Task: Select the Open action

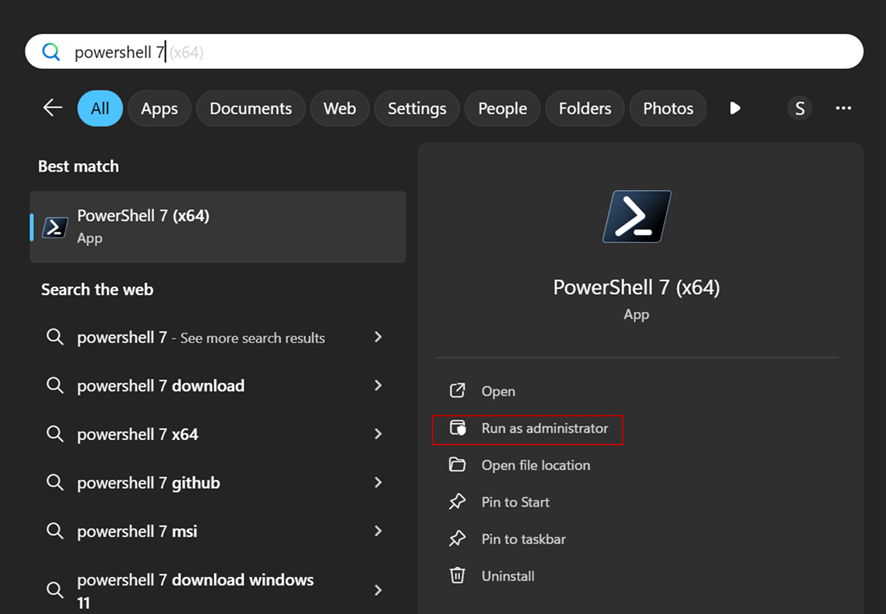Action: tap(498, 391)
